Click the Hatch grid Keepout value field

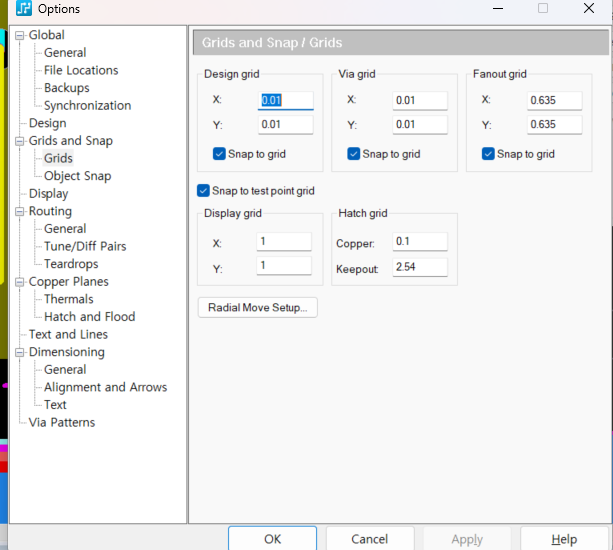(419, 267)
